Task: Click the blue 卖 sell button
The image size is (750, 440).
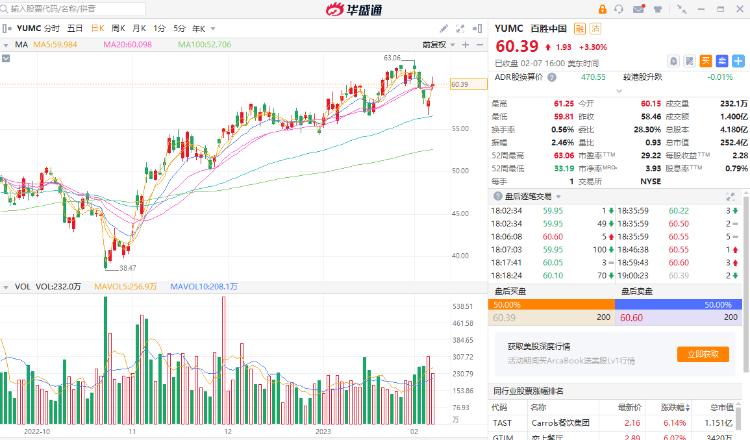Action: 722,61
